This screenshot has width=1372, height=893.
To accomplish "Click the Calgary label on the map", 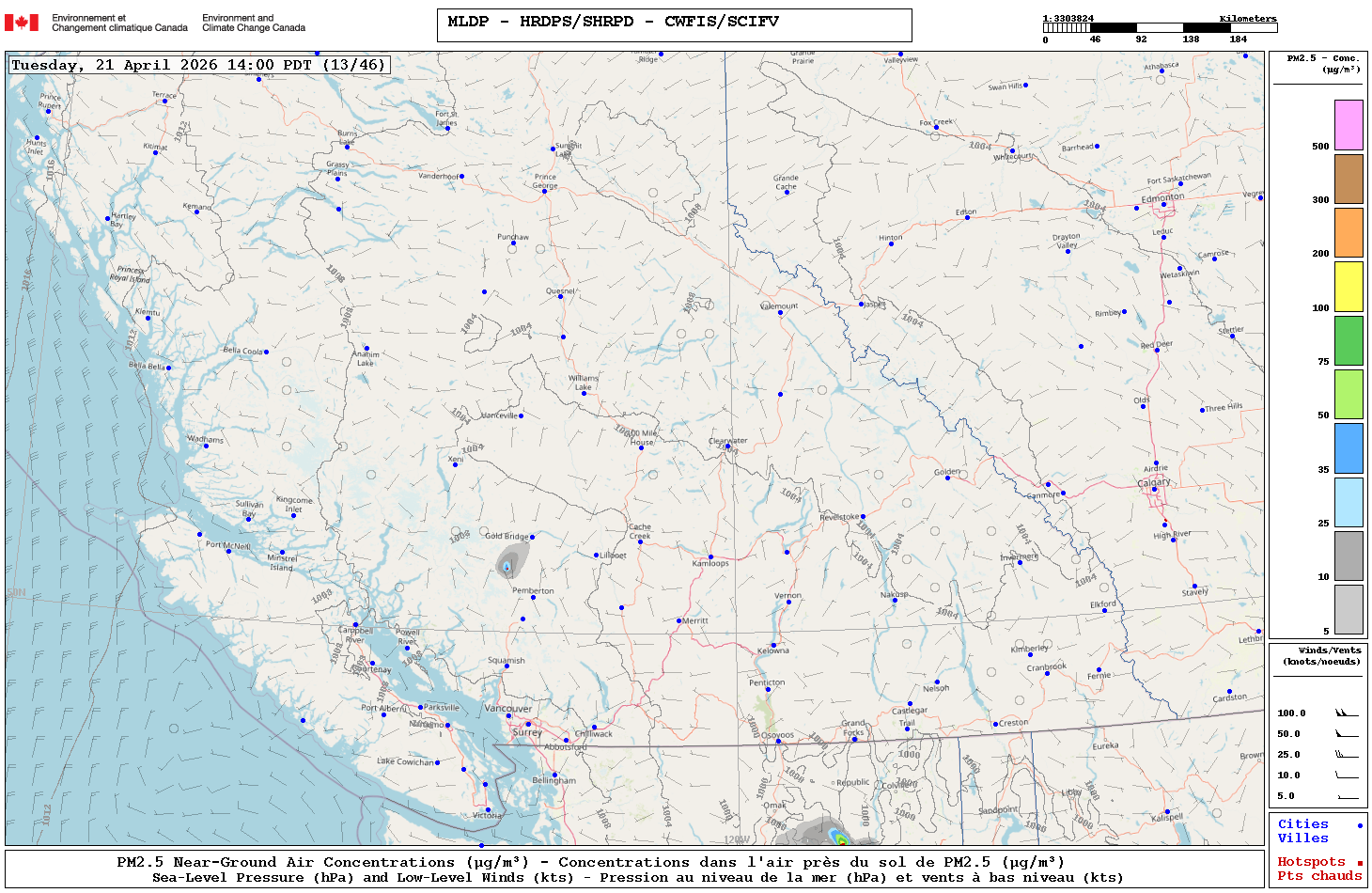I will click(1154, 482).
